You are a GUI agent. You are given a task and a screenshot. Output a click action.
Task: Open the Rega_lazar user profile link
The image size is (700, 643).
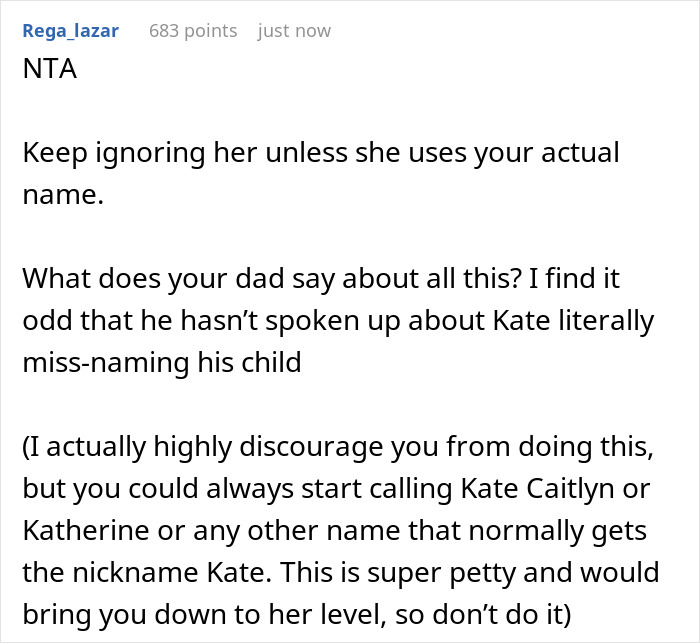(x=71, y=31)
